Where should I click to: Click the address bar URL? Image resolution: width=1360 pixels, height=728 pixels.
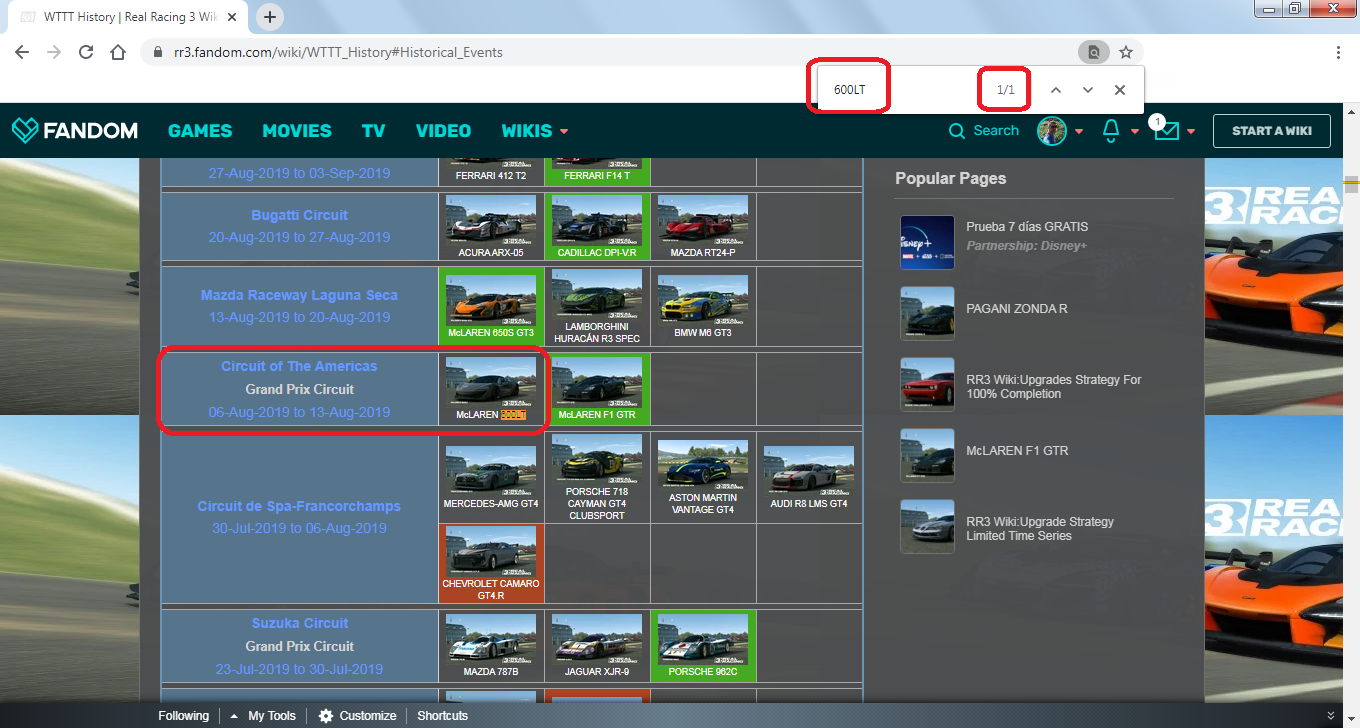click(336, 52)
